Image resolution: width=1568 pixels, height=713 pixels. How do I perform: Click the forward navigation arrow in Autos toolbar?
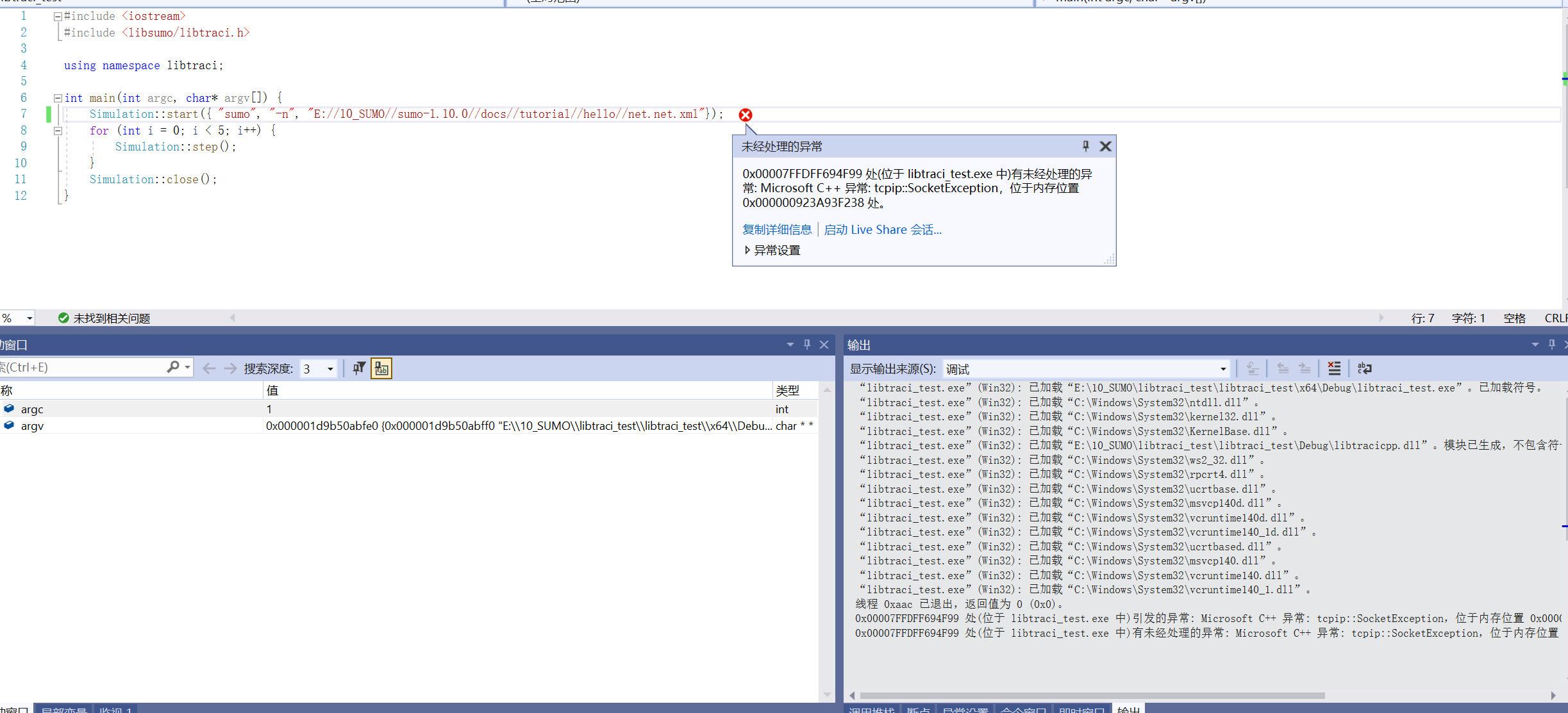tap(229, 368)
